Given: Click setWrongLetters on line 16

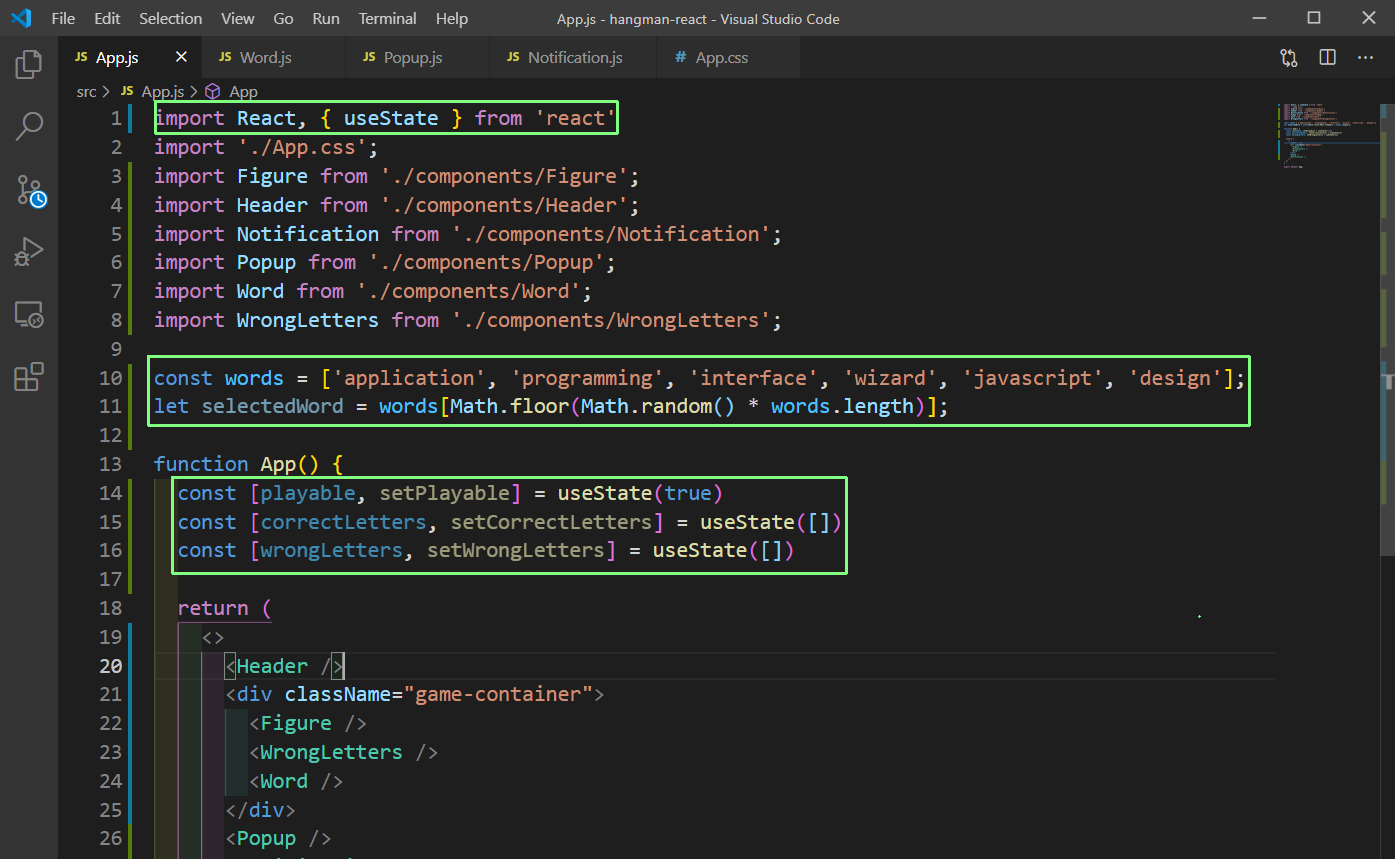Looking at the screenshot, I should 516,550.
